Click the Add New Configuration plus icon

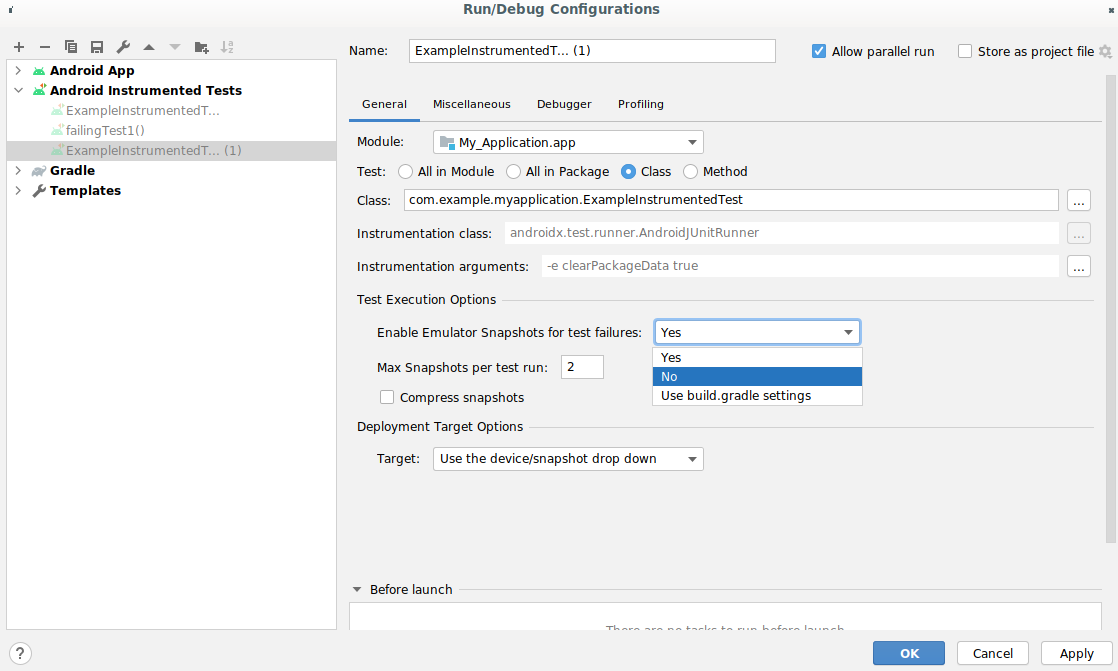click(x=19, y=47)
